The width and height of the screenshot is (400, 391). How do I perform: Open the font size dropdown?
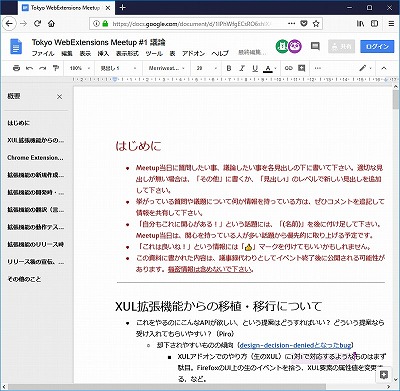(x=206, y=68)
